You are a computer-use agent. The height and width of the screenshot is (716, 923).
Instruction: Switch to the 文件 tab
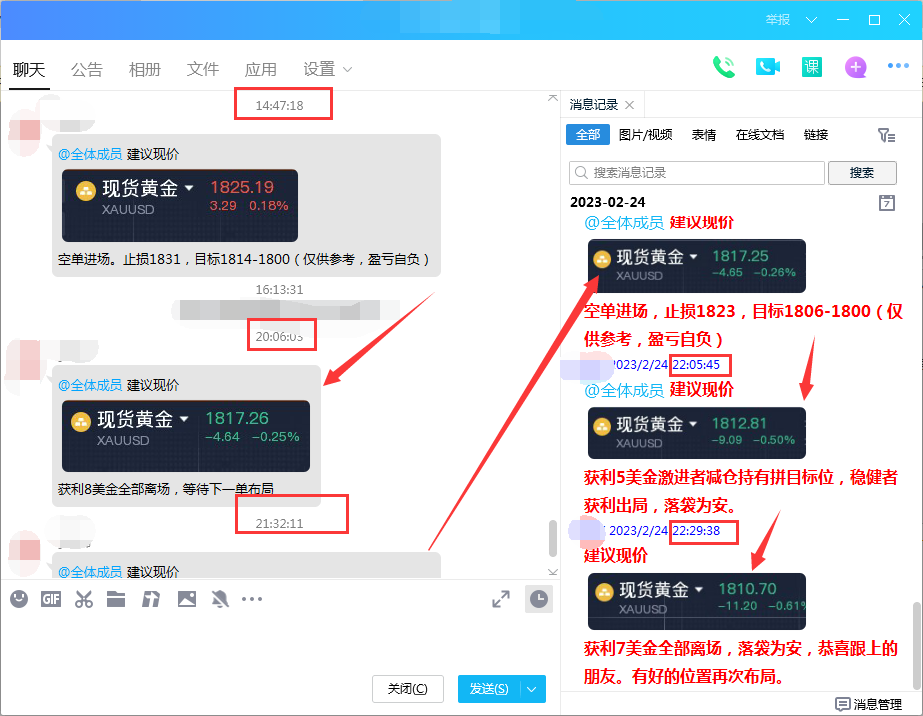click(203, 69)
